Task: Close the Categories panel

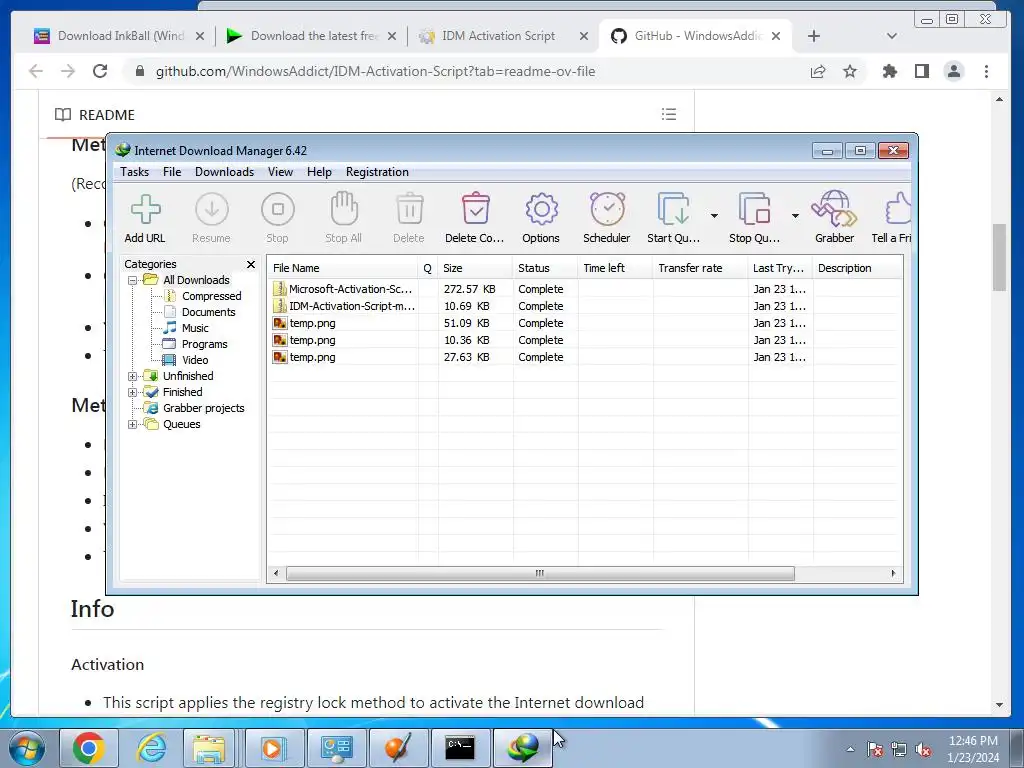Action: [x=251, y=264]
